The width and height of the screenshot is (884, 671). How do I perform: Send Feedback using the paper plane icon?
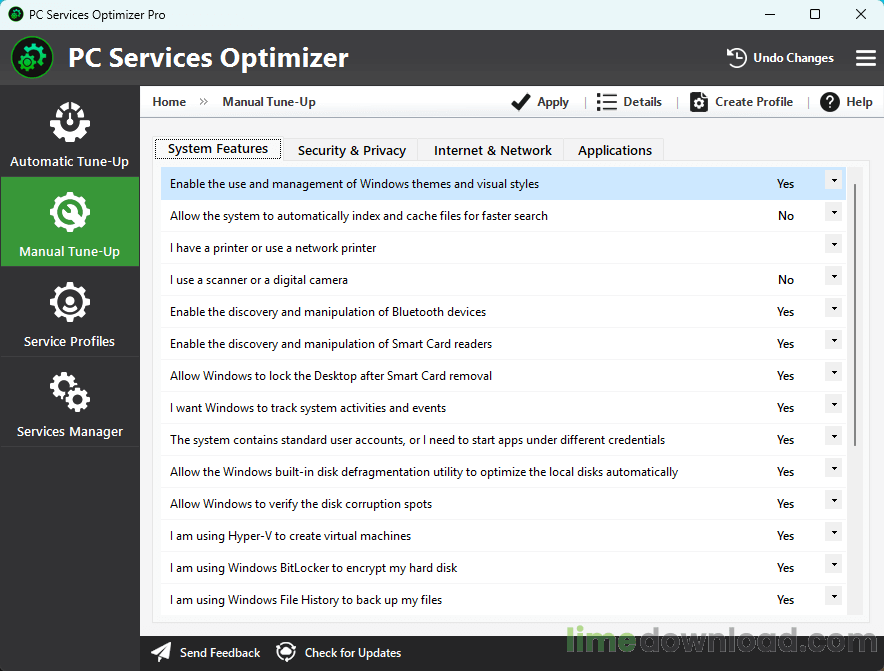(205, 652)
